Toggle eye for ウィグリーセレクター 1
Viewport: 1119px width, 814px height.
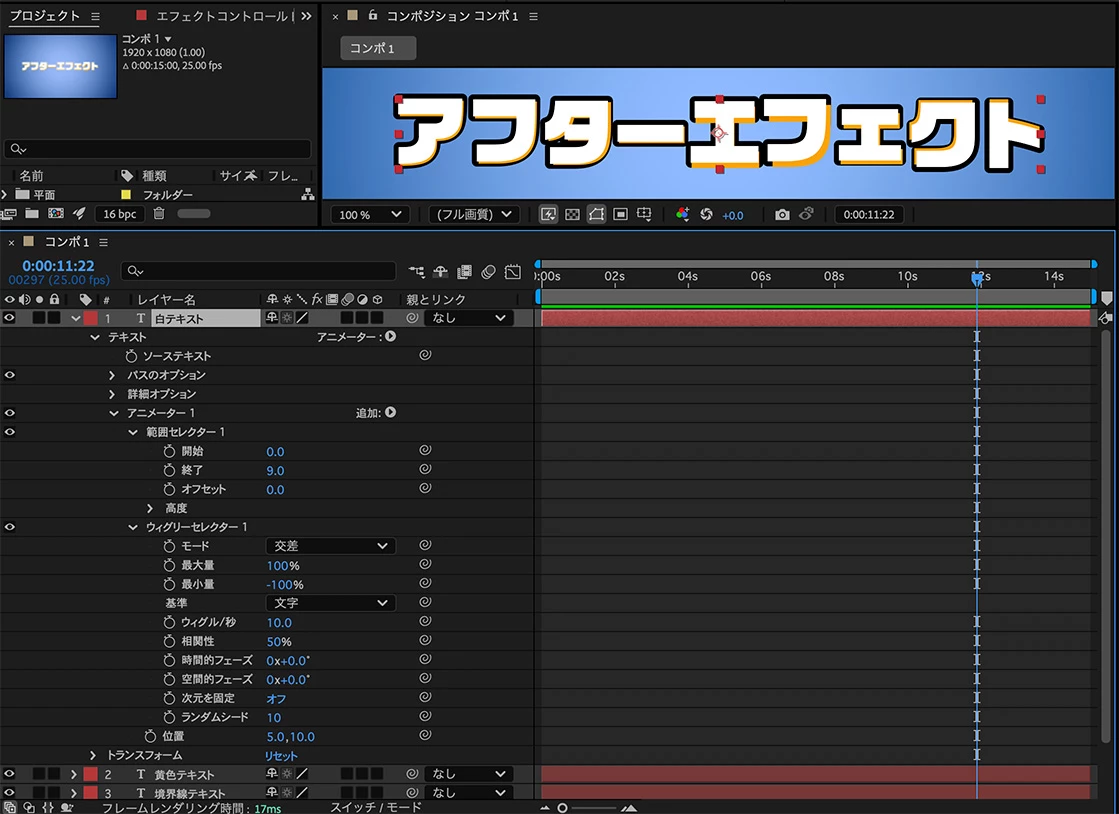tap(9, 526)
